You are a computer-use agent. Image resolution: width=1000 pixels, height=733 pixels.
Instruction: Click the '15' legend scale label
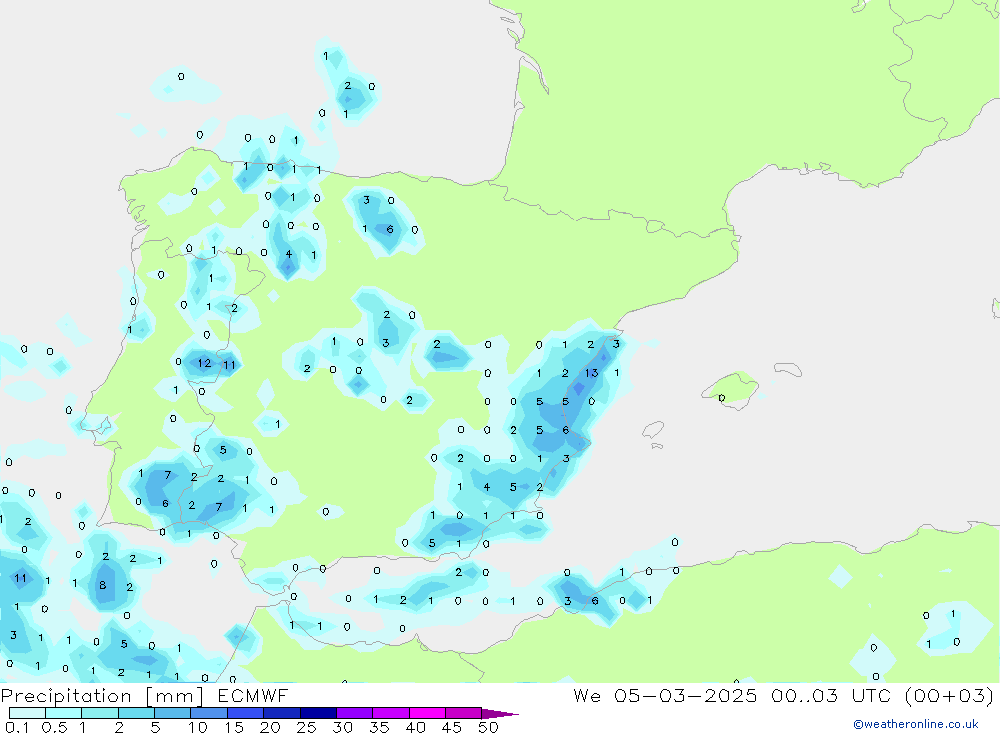(234, 727)
